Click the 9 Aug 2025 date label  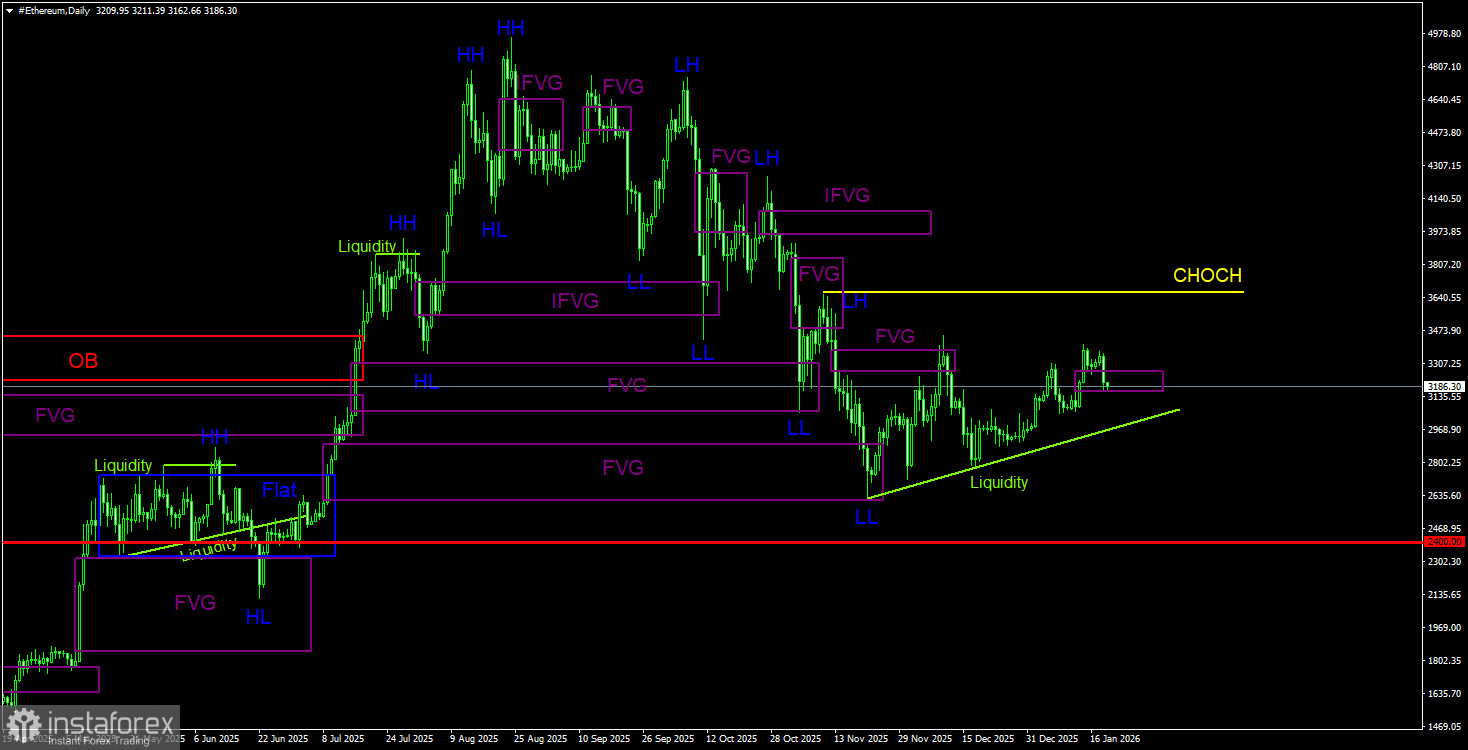click(x=474, y=739)
